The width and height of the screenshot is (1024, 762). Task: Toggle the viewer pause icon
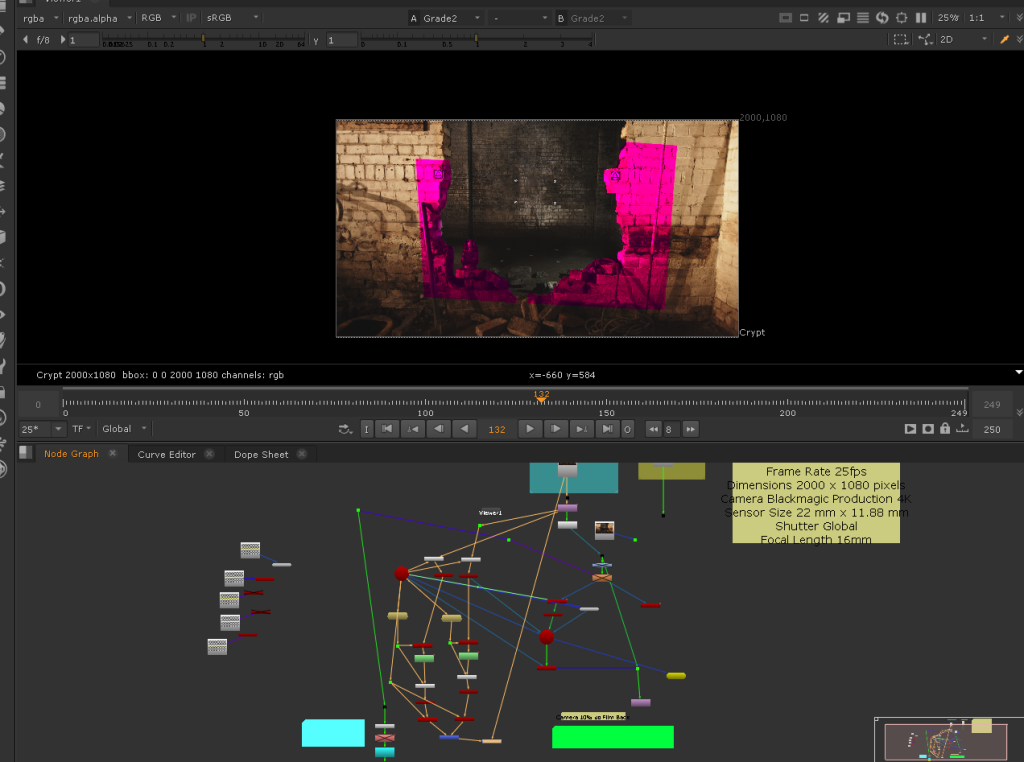pos(921,18)
